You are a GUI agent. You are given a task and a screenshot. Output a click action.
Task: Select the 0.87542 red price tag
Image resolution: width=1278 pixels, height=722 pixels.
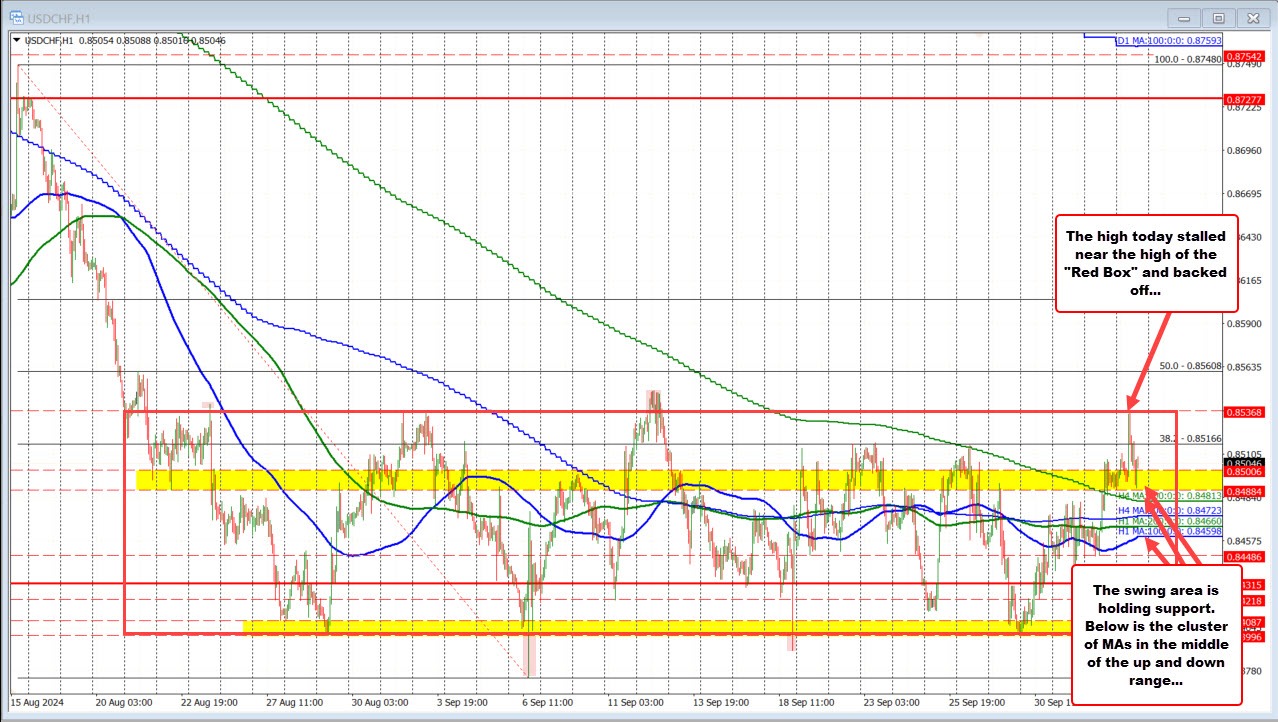[x=1245, y=57]
